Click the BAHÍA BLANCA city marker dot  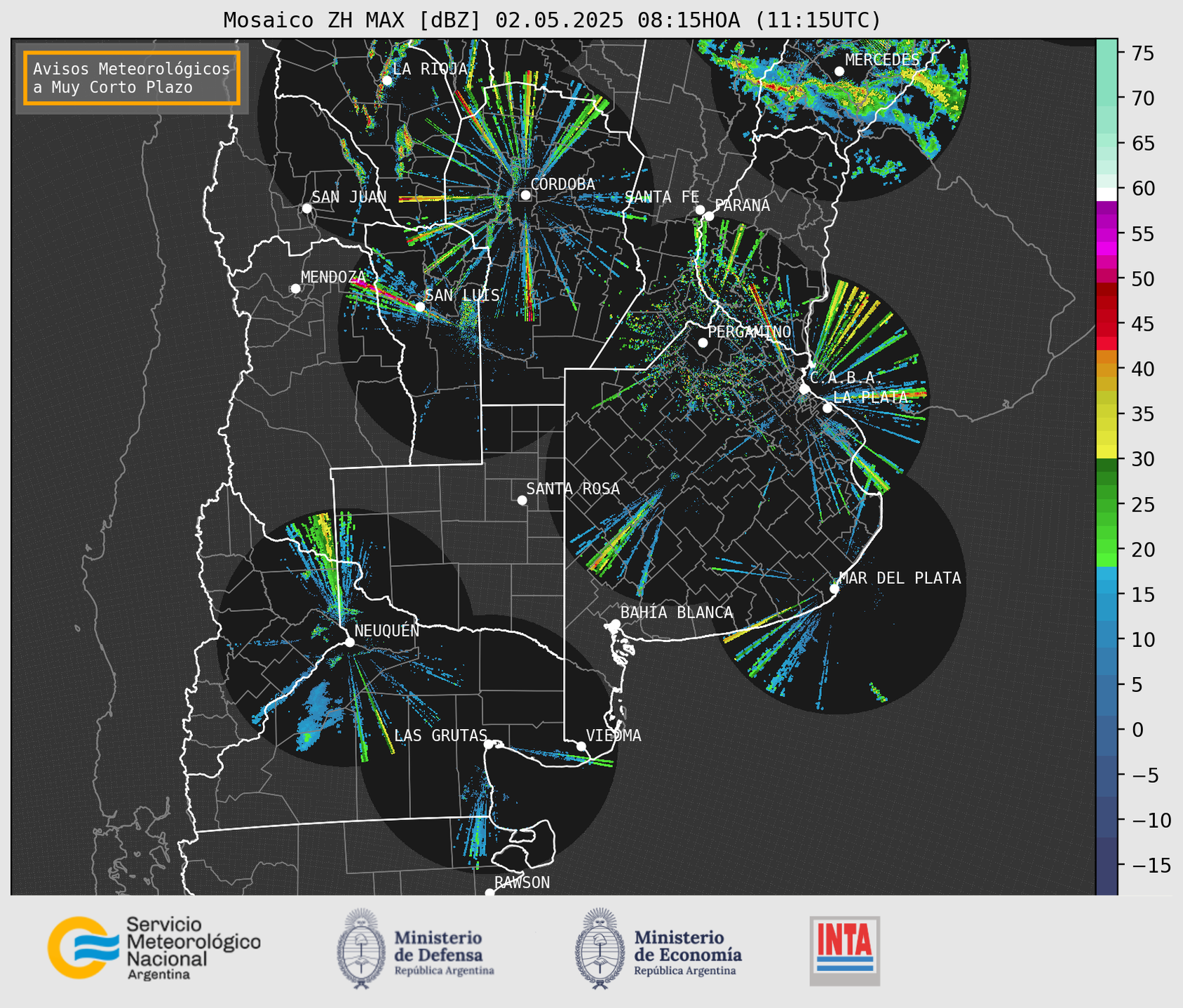pos(615,624)
